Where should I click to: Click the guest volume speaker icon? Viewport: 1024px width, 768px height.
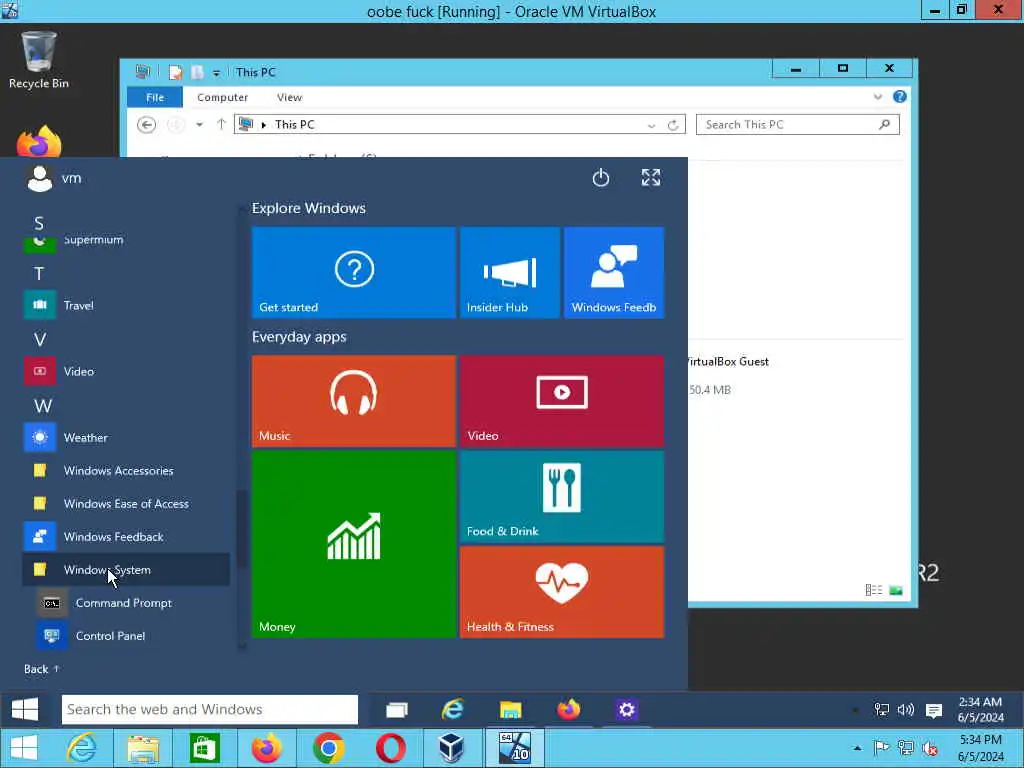tap(906, 710)
